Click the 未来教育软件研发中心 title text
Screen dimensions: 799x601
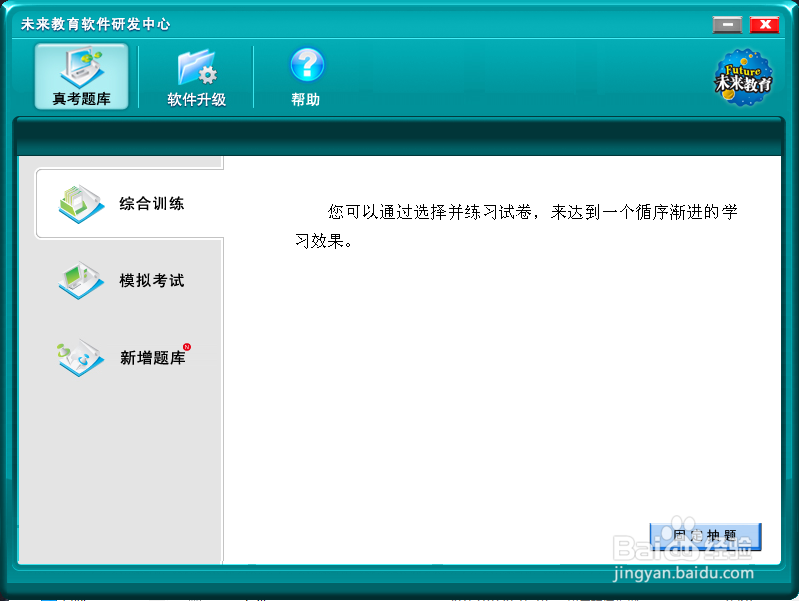[x=95, y=24]
